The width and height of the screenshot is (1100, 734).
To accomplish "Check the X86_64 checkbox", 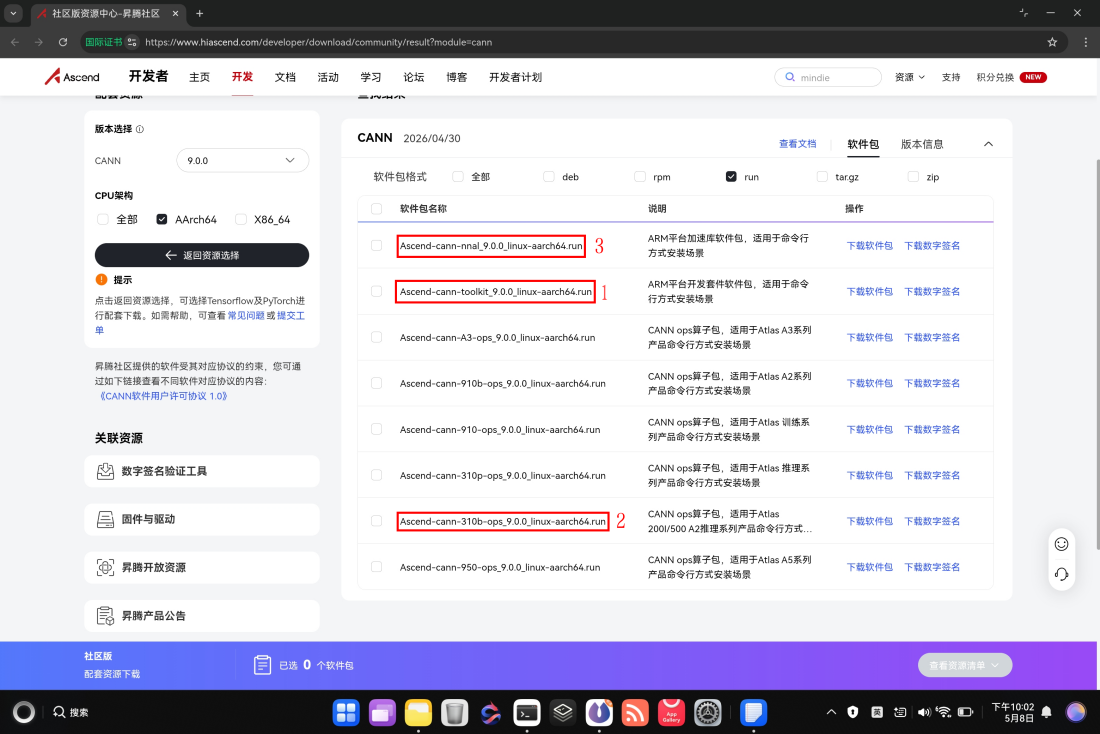I will point(241,220).
